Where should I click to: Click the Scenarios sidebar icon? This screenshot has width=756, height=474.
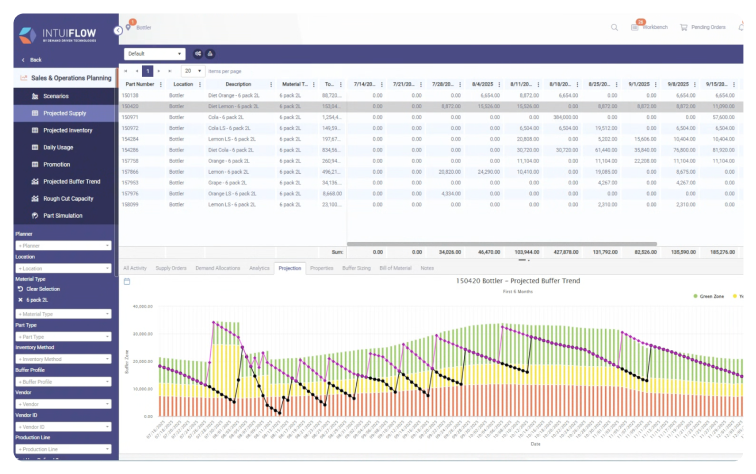pos(35,96)
